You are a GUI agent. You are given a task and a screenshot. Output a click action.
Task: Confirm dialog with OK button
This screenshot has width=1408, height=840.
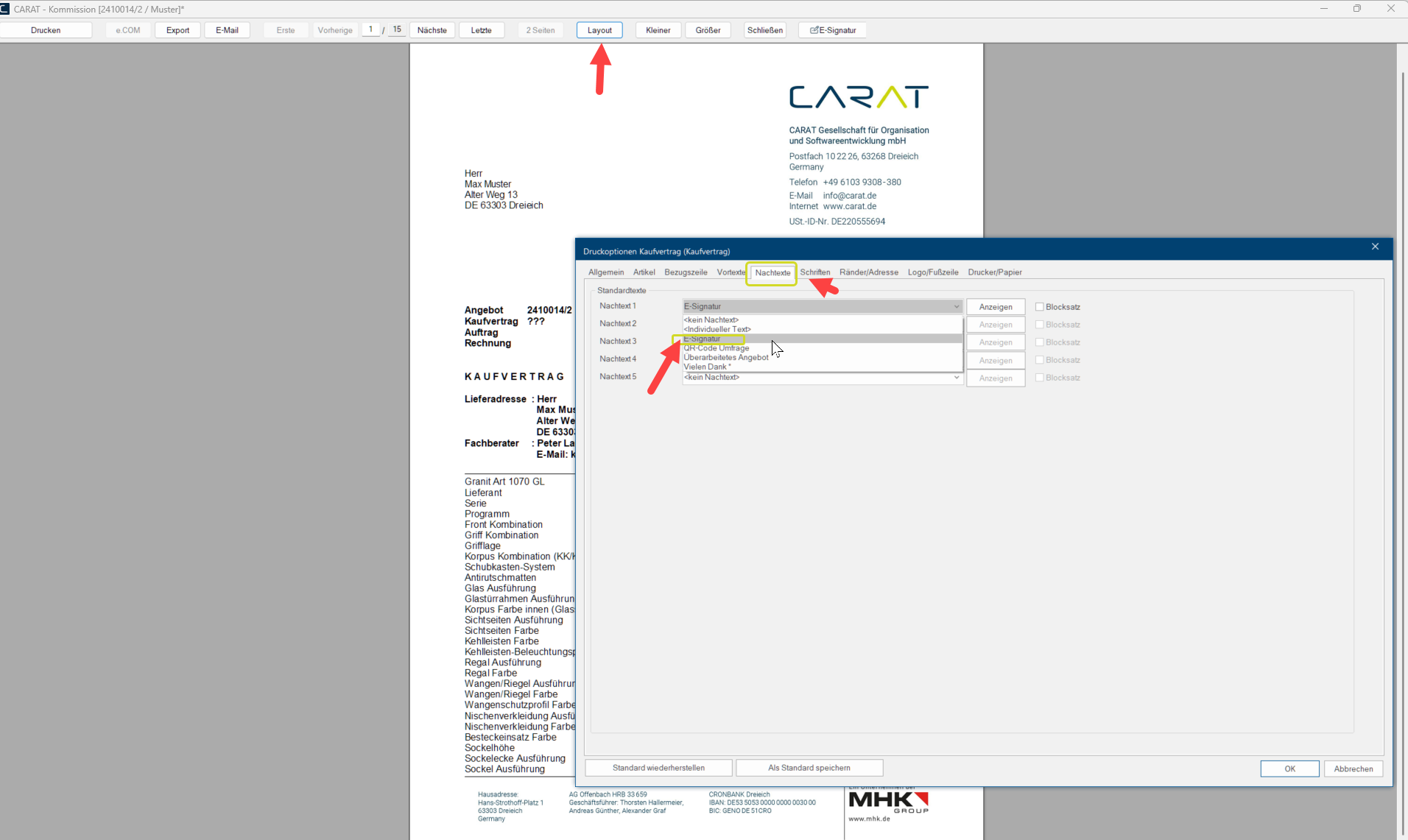coord(1289,769)
